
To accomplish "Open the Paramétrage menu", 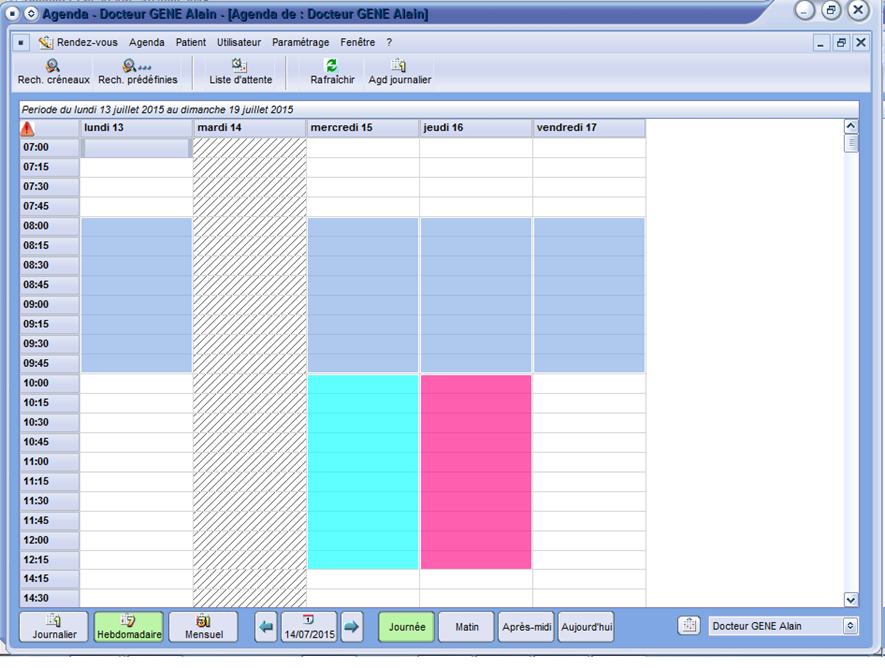I will 300,43.
